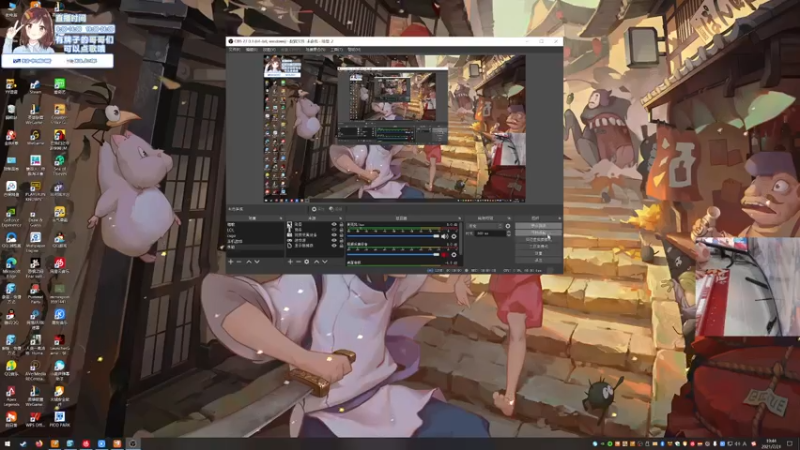Unmute the second audio channel with red speaker
Image resolution: width=800 pixels, height=450 pixels.
pyautogui.click(x=444, y=255)
